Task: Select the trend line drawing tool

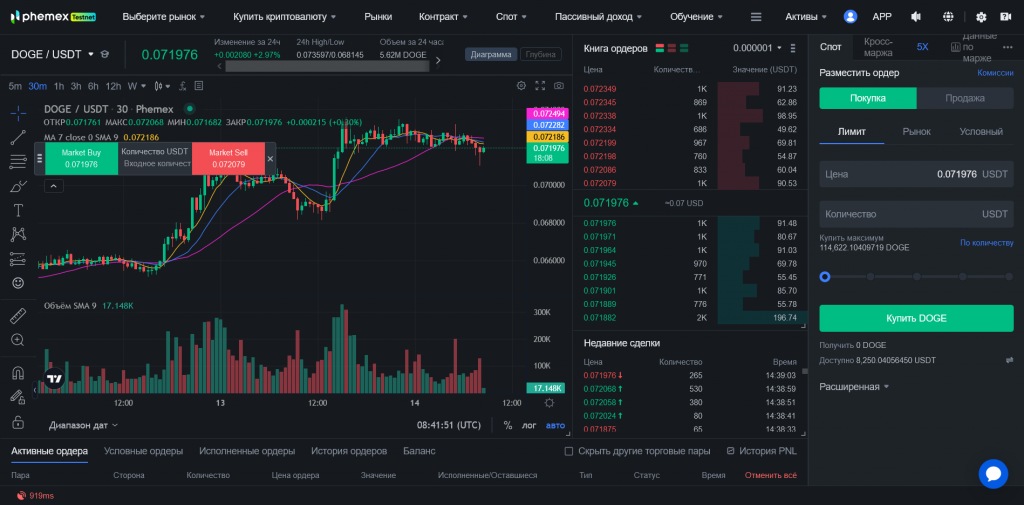Action: (x=18, y=136)
